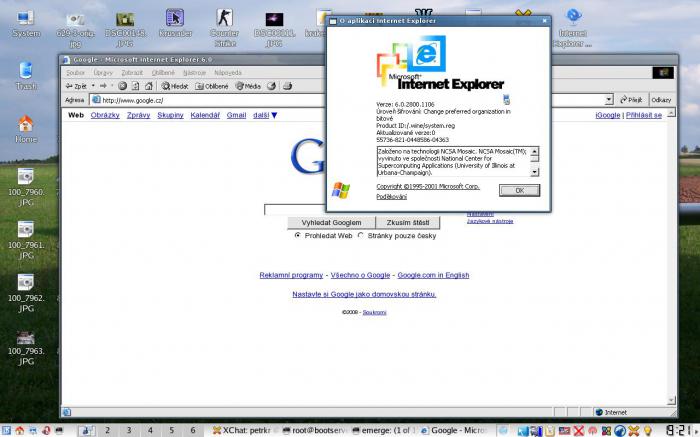
Task: Open DSC00148.JPG desktop file
Action: 125,29
